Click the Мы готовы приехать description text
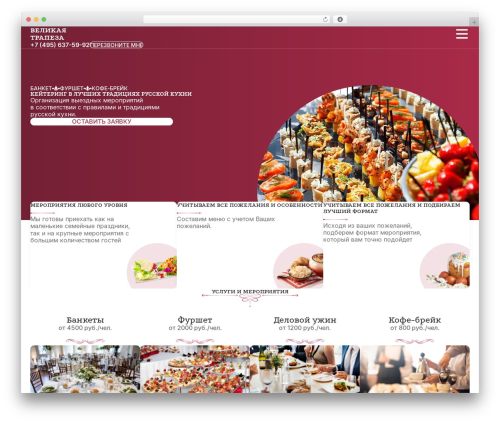 coord(80,230)
